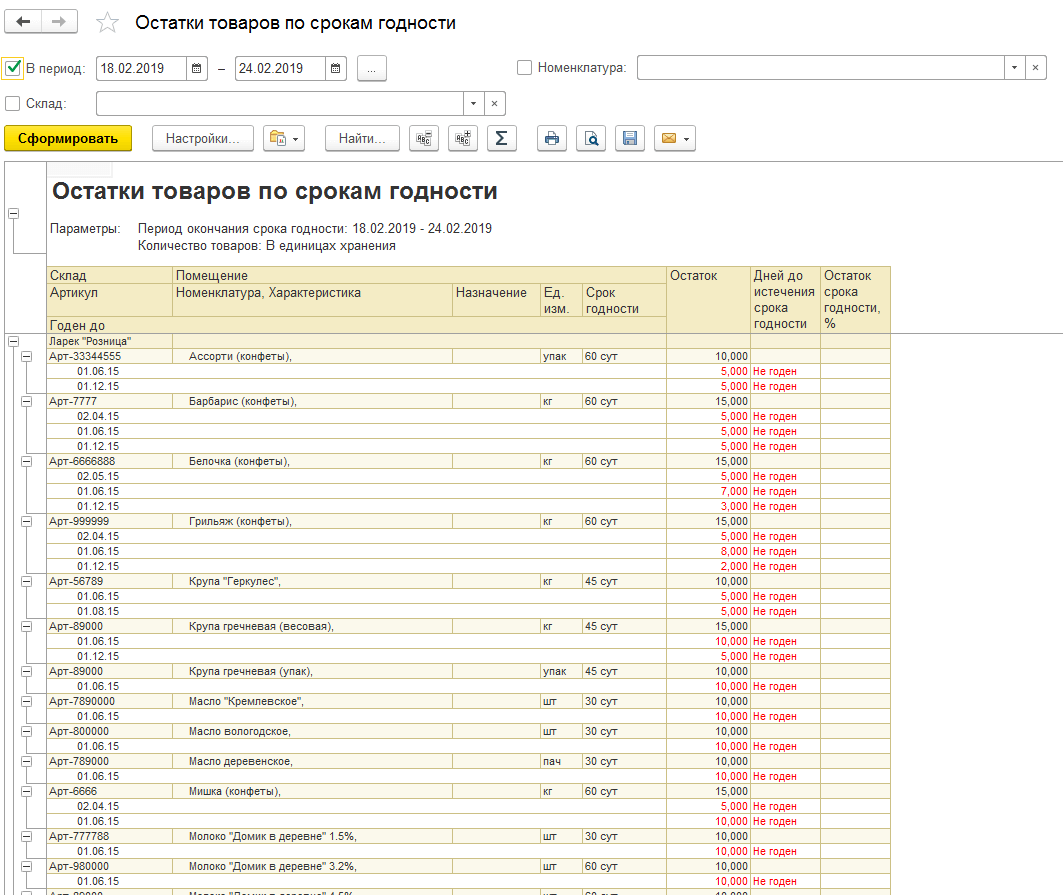Go forward using the right arrow button
The height and width of the screenshot is (895, 1063).
point(59,22)
